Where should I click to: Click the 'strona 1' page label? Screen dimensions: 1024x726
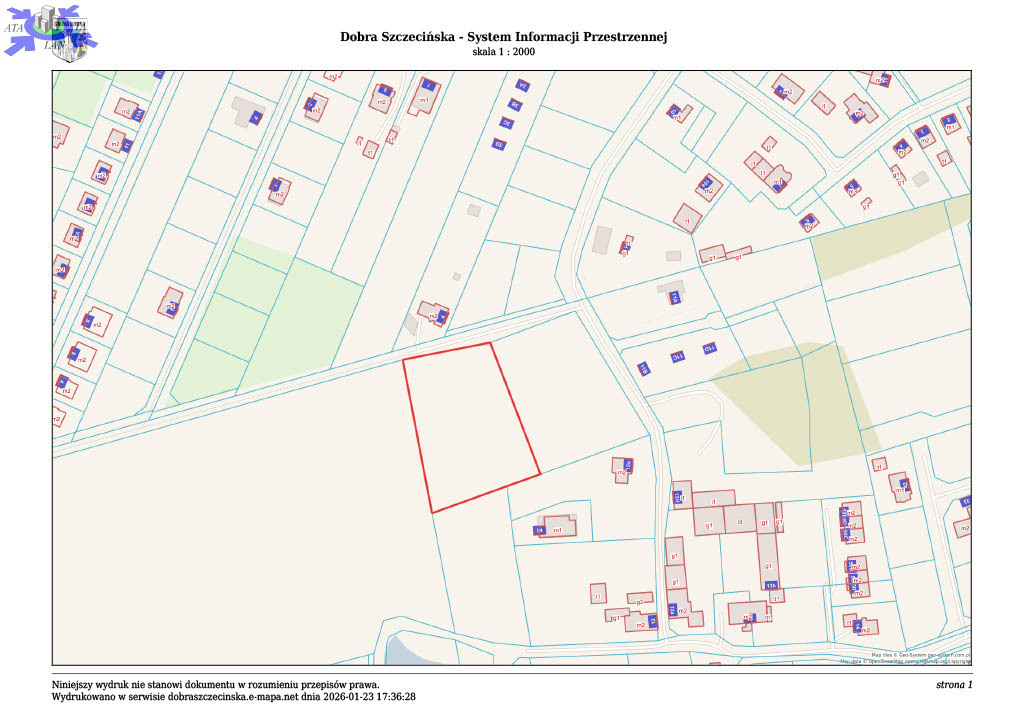click(x=953, y=685)
